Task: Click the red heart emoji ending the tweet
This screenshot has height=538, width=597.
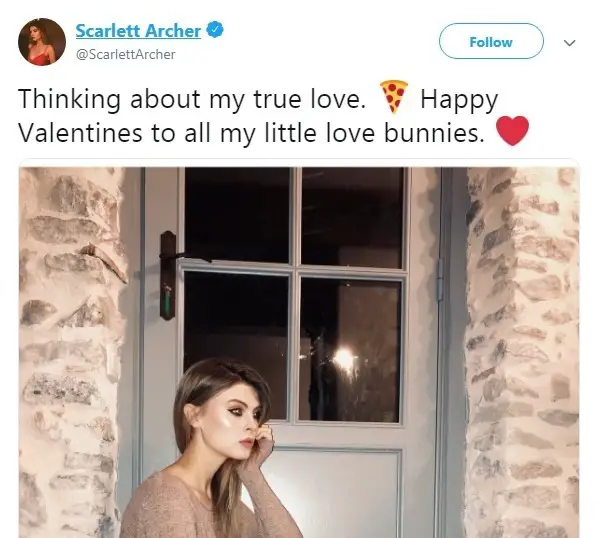Action: click(512, 131)
